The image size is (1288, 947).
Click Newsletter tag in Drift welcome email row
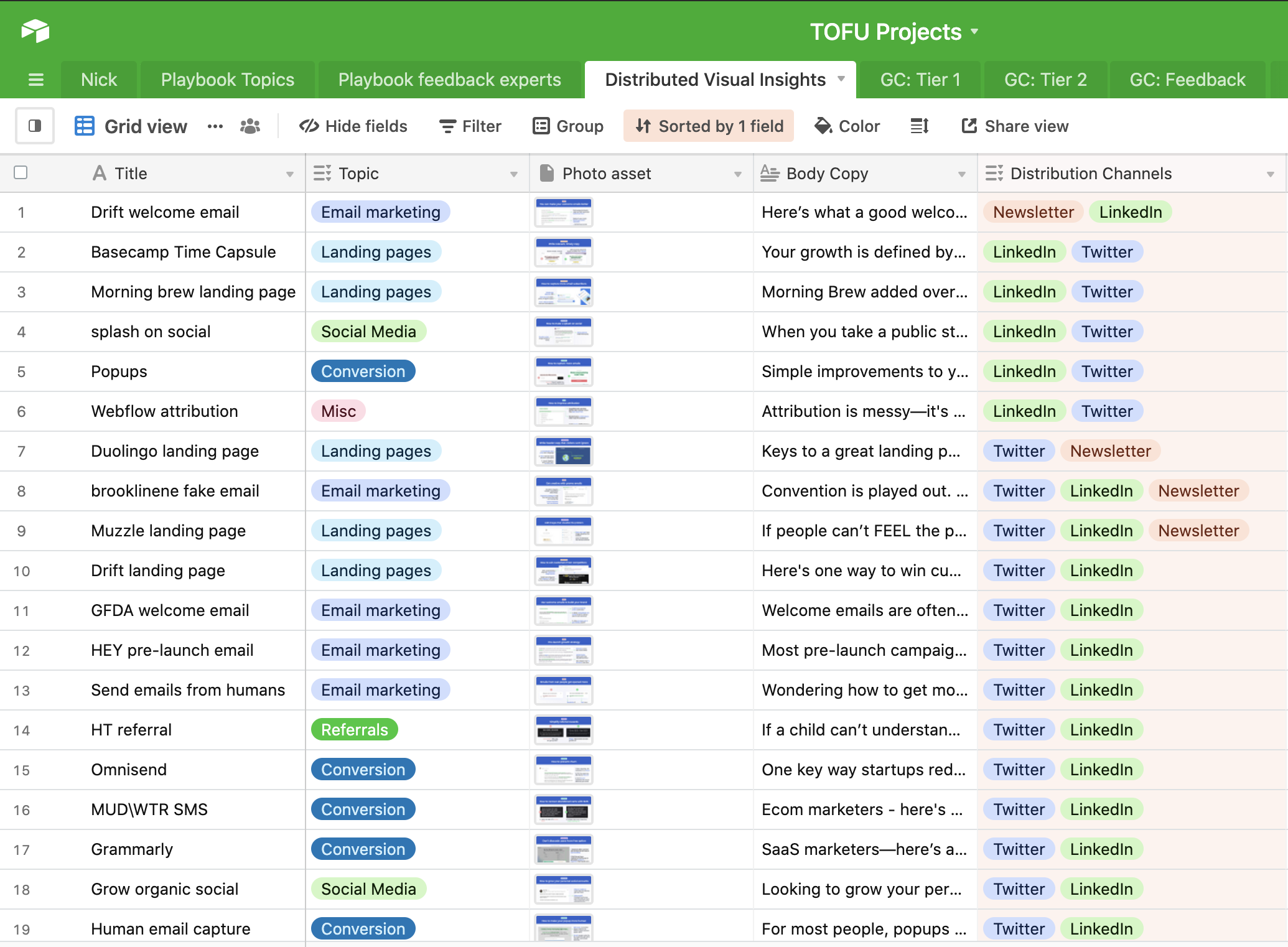1034,212
